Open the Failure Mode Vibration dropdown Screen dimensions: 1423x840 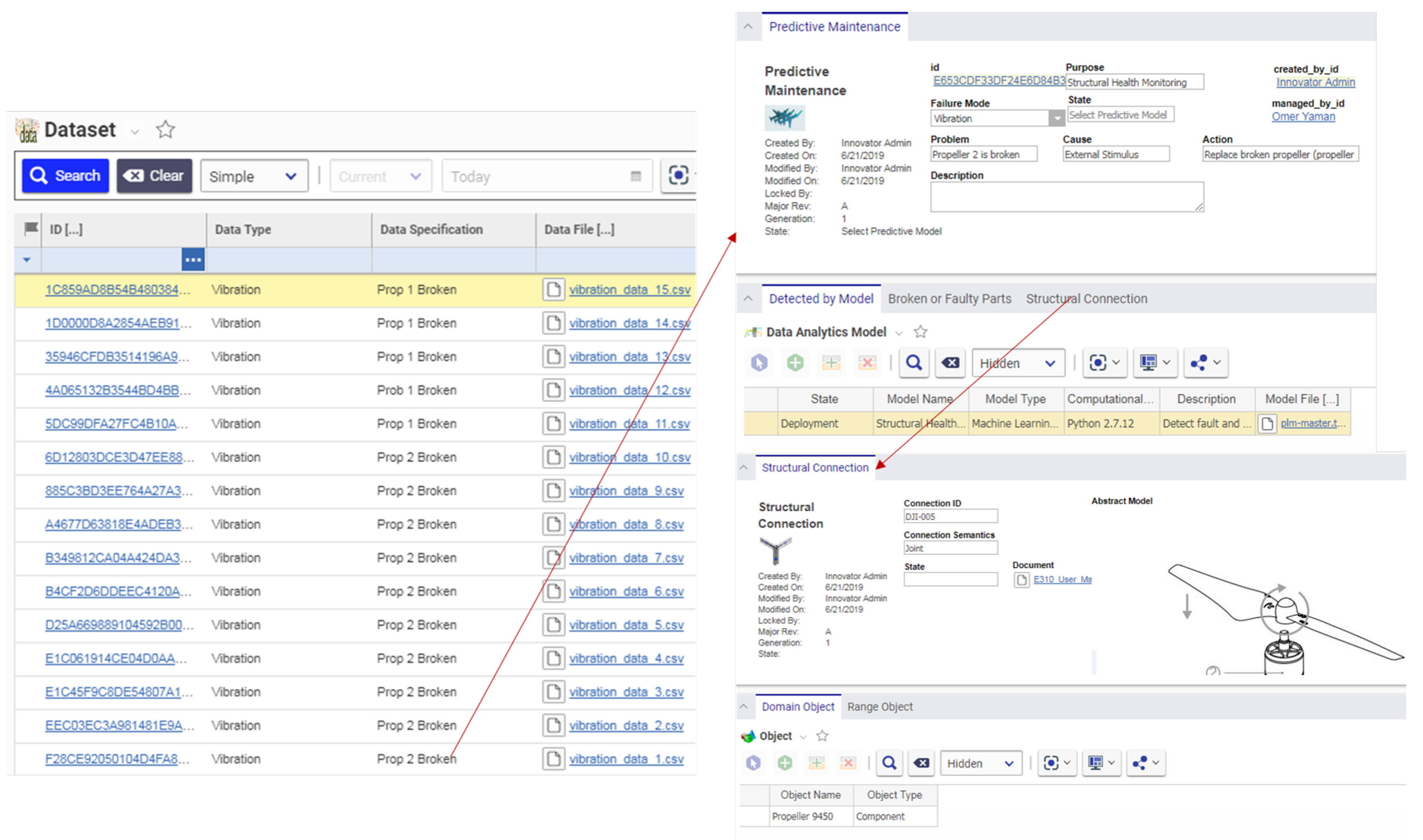pos(1056,118)
